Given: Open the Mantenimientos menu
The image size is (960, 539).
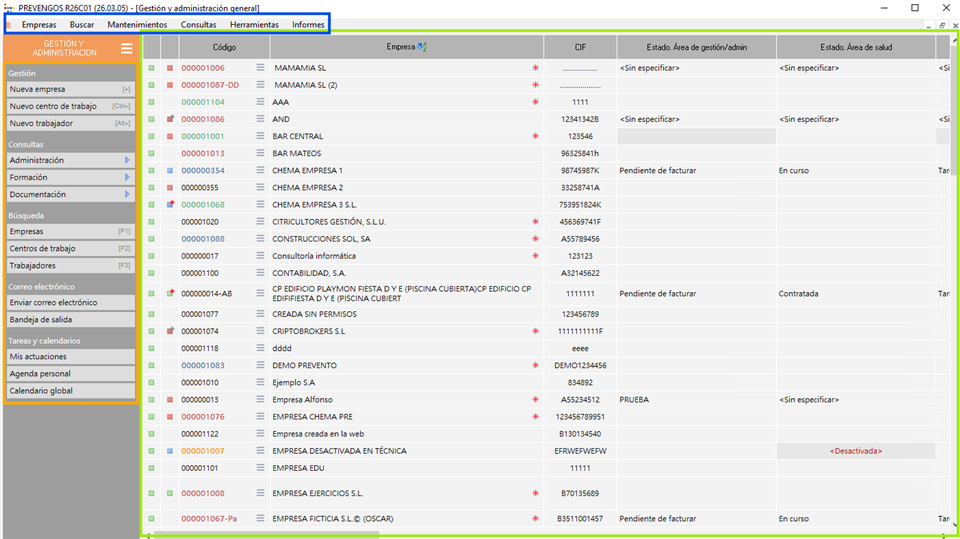Looking at the screenshot, I should point(137,24).
